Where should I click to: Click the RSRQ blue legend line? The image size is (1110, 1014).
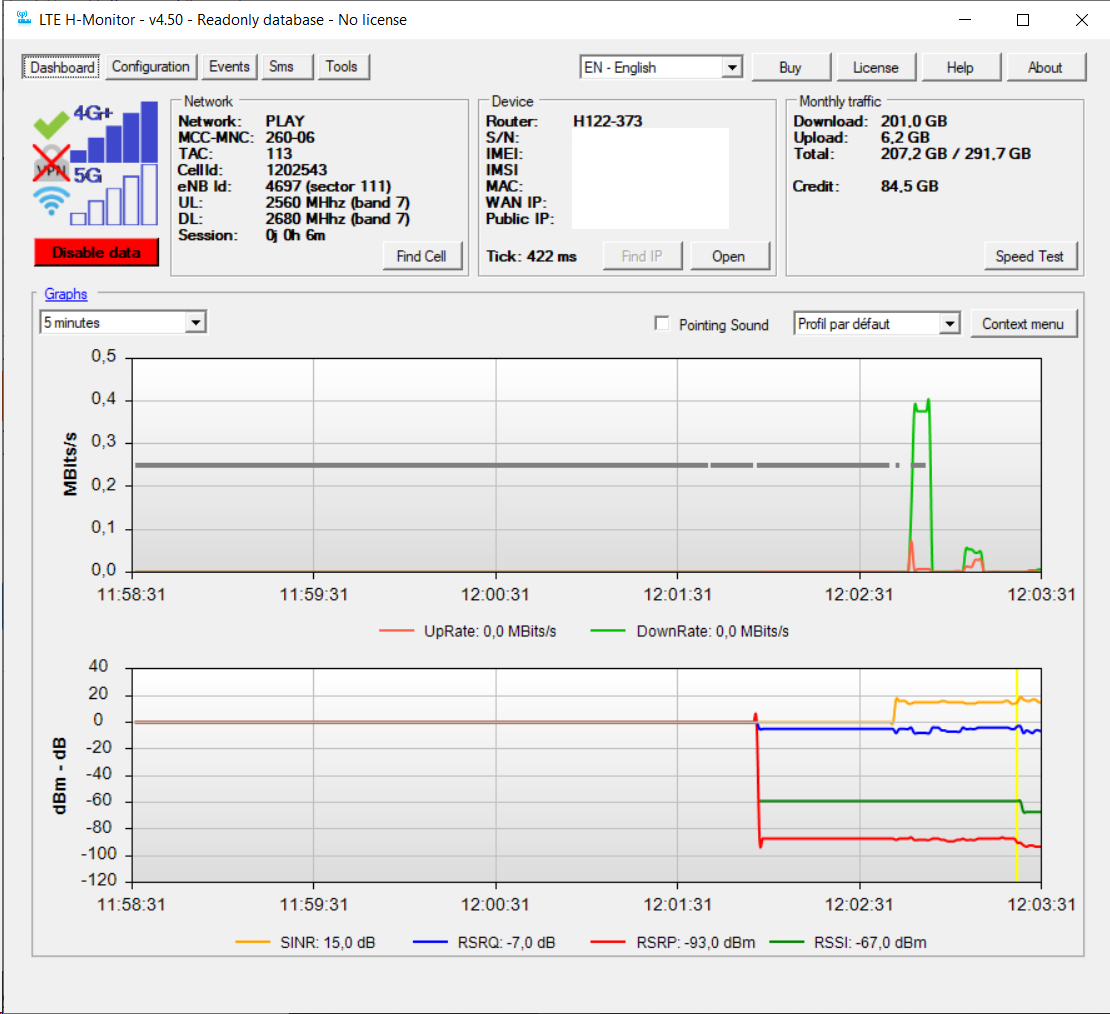430,942
